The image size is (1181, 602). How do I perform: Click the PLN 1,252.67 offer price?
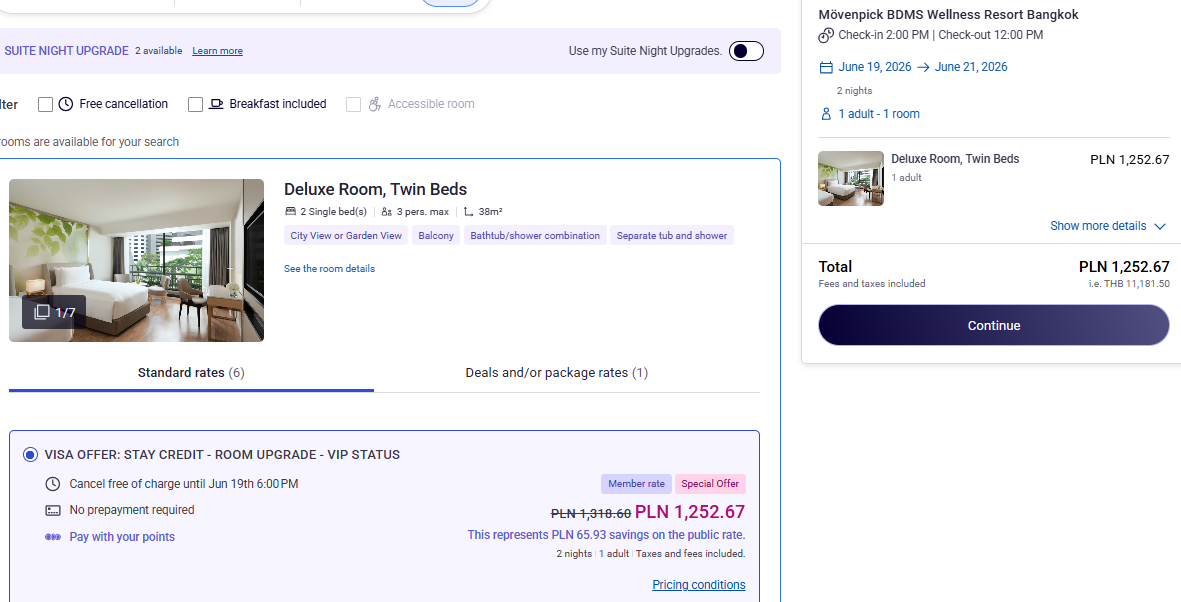tap(690, 512)
